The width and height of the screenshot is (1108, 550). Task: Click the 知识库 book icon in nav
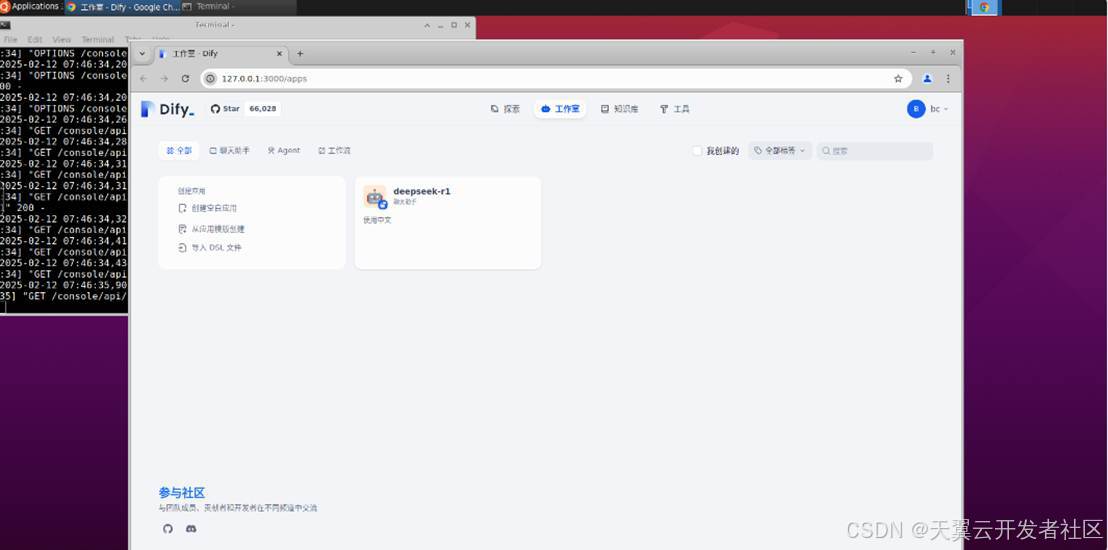[x=605, y=109]
